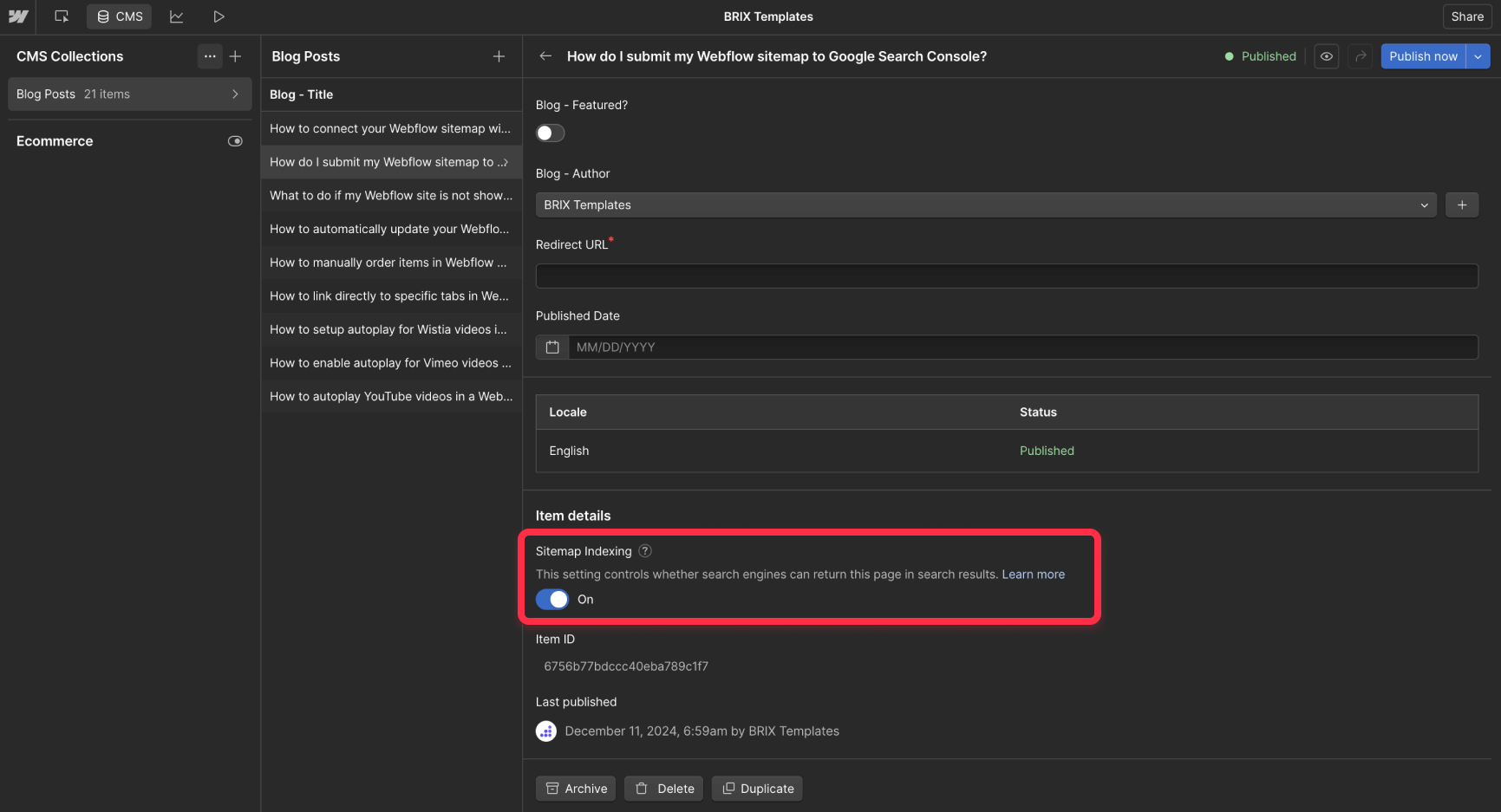Viewport: 1501px width, 812px height.
Task: Add a new CMS collection
Action: (x=235, y=56)
